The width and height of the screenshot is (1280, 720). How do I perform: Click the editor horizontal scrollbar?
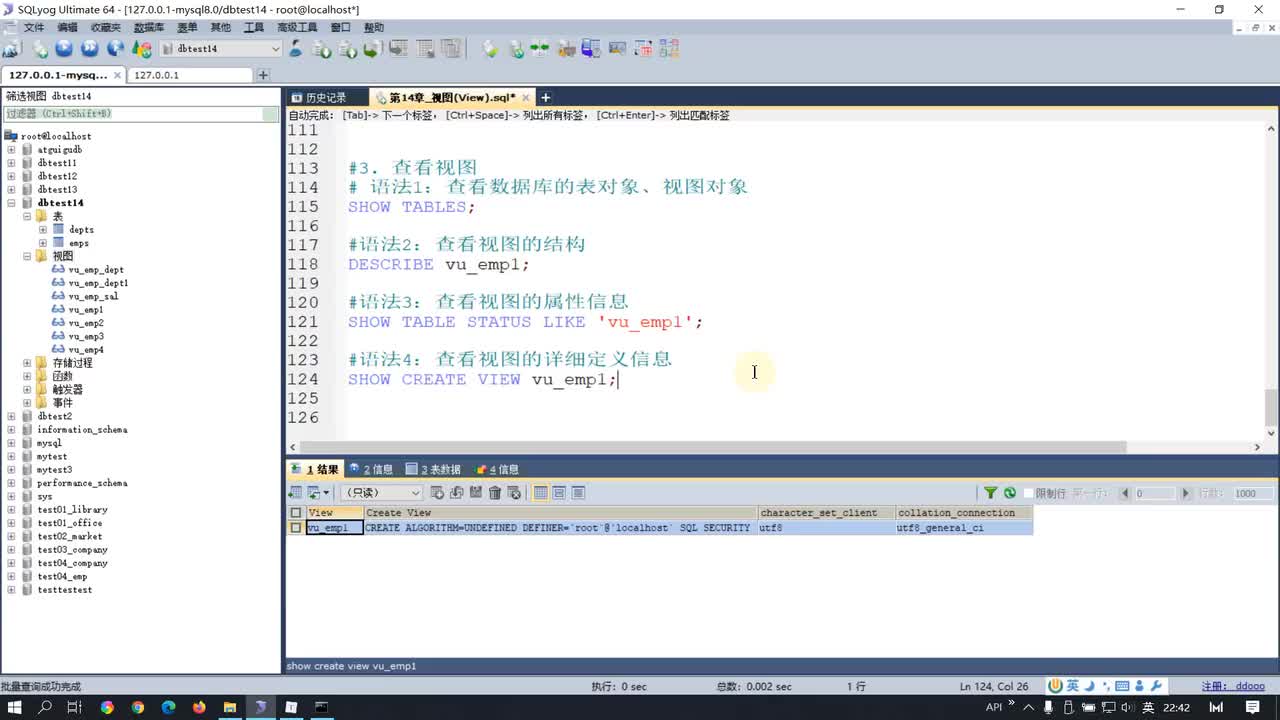(x=713, y=447)
